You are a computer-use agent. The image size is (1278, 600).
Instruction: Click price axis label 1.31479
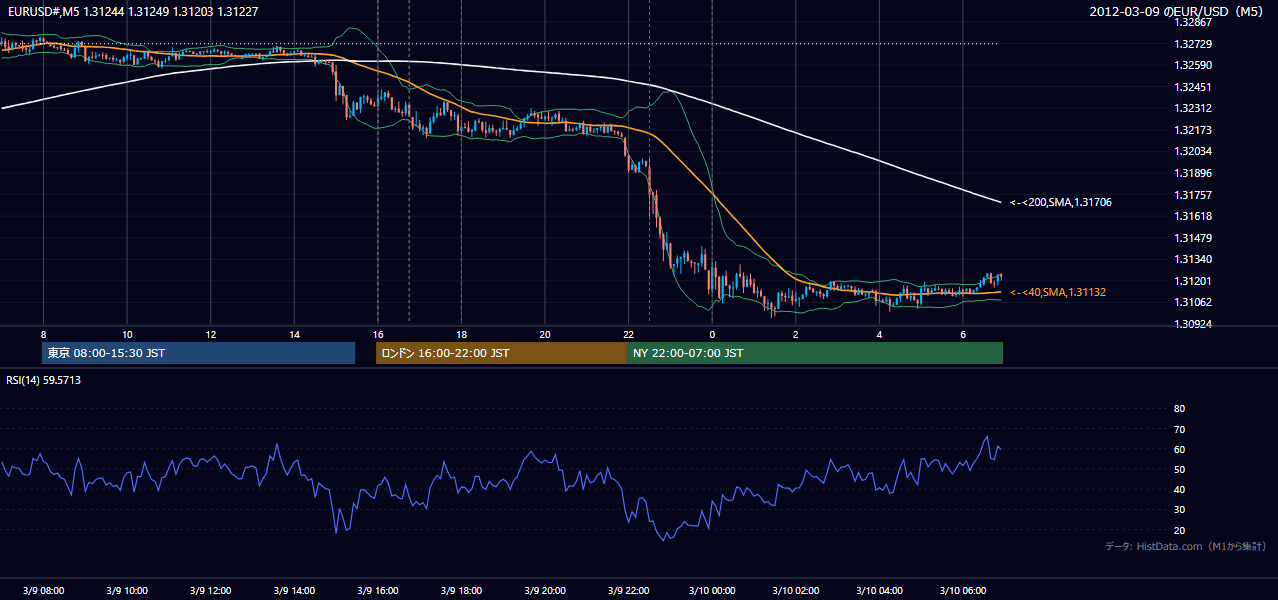point(1193,238)
